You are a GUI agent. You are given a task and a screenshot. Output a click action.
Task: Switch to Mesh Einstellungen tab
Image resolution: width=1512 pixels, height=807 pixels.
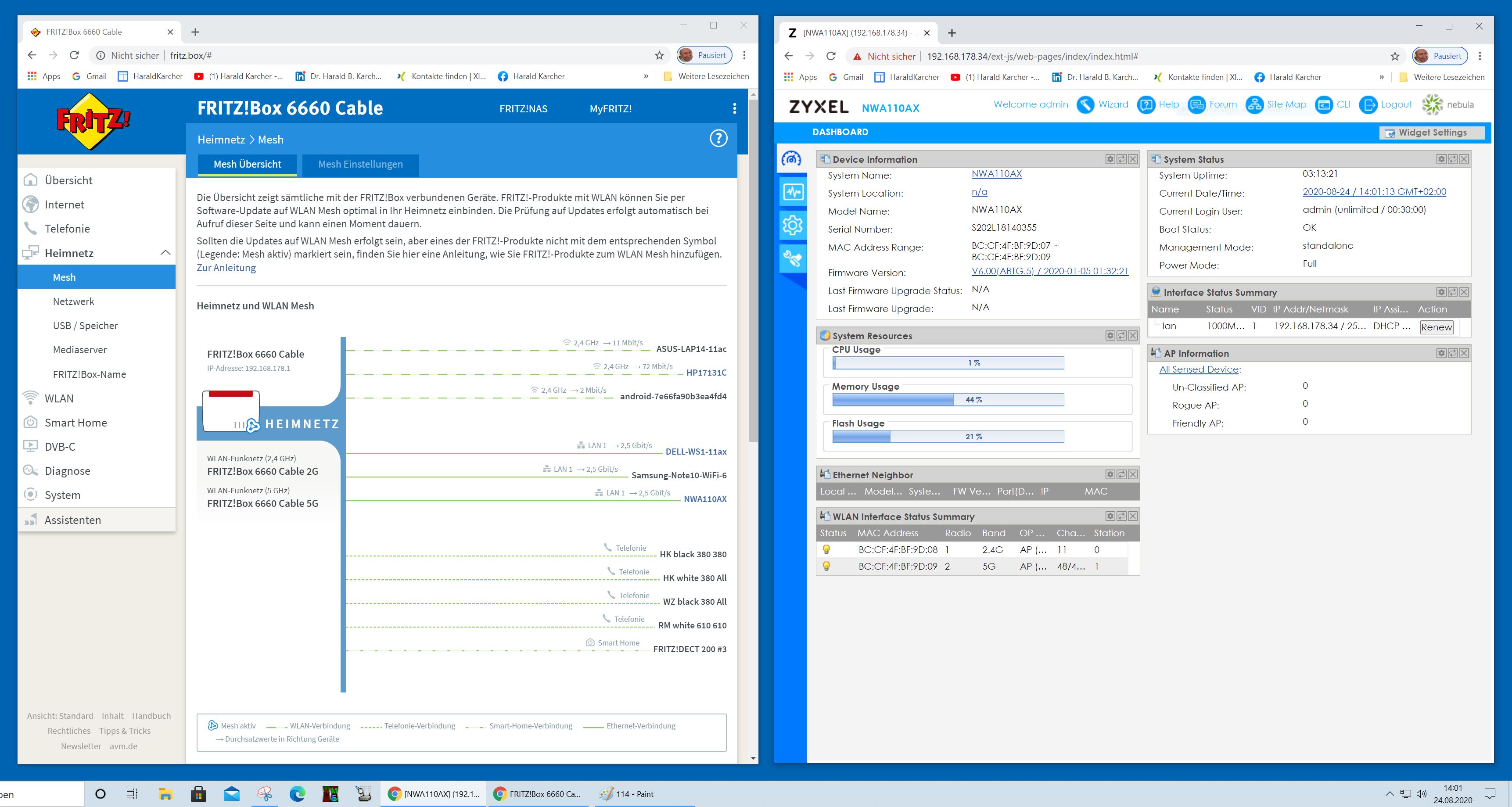[360, 164]
